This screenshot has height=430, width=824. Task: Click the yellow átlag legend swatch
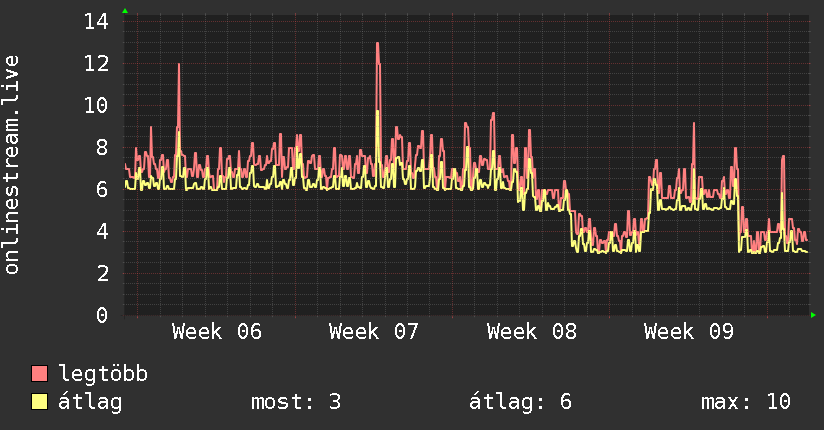pyautogui.click(x=39, y=401)
